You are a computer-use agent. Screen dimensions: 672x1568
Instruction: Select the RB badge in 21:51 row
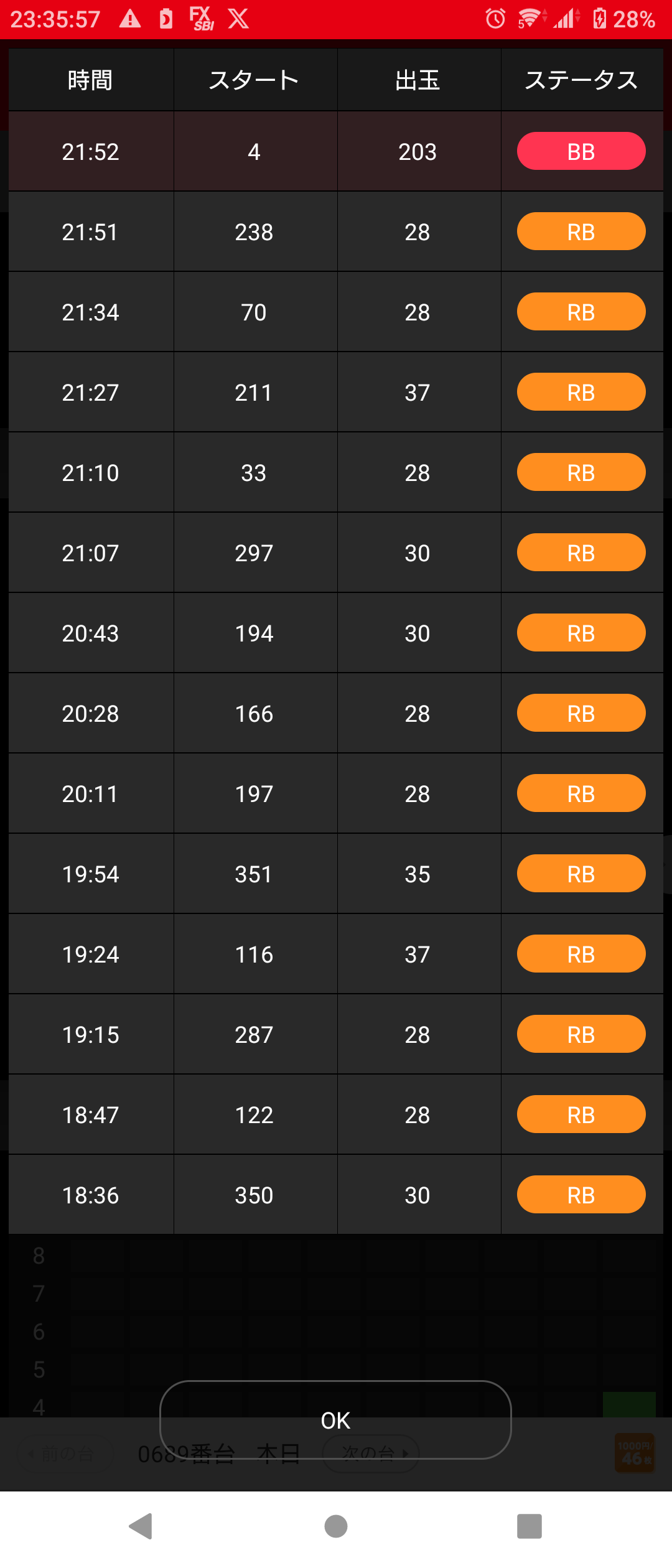tap(581, 231)
